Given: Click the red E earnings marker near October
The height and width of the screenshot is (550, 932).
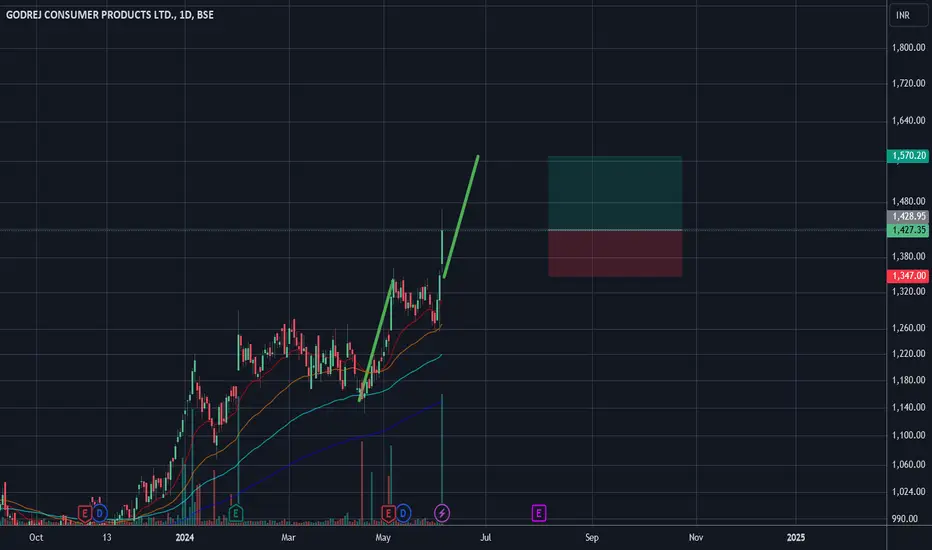Looking at the screenshot, I should click(x=84, y=513).
